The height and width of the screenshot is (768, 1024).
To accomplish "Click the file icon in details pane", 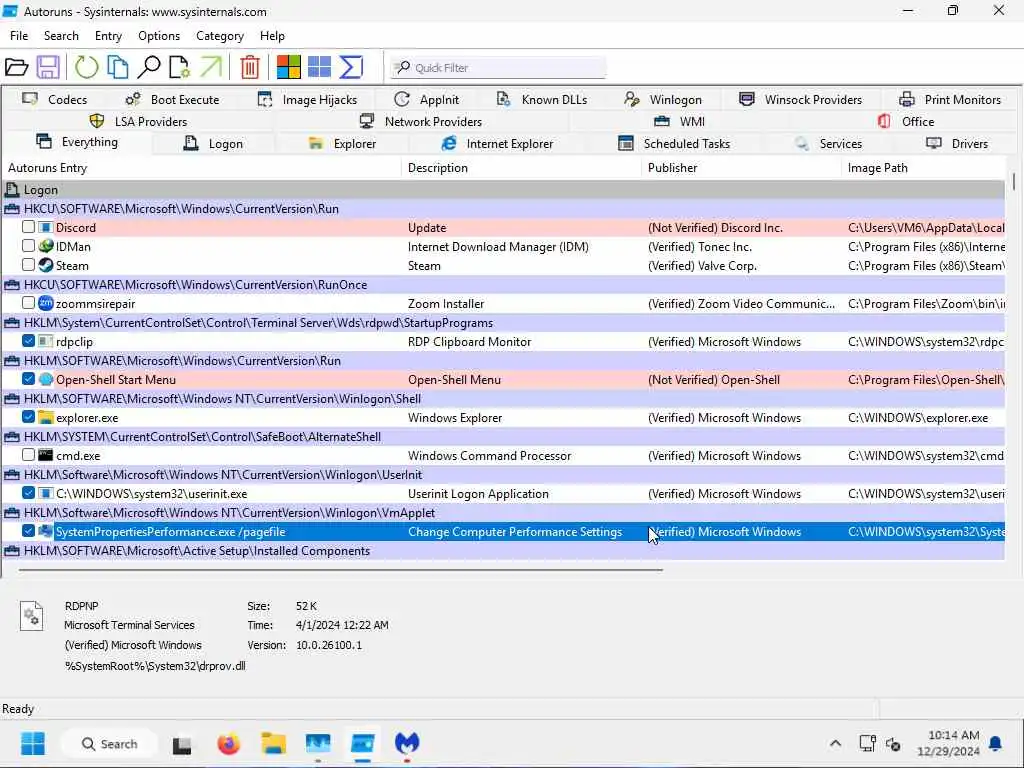I will coord(31,615).
